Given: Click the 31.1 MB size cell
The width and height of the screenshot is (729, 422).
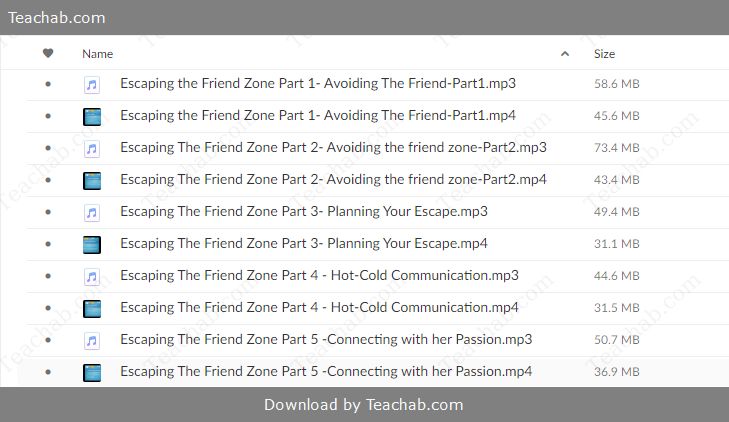Looking at the screenshot, I should [x=616, y=244].
